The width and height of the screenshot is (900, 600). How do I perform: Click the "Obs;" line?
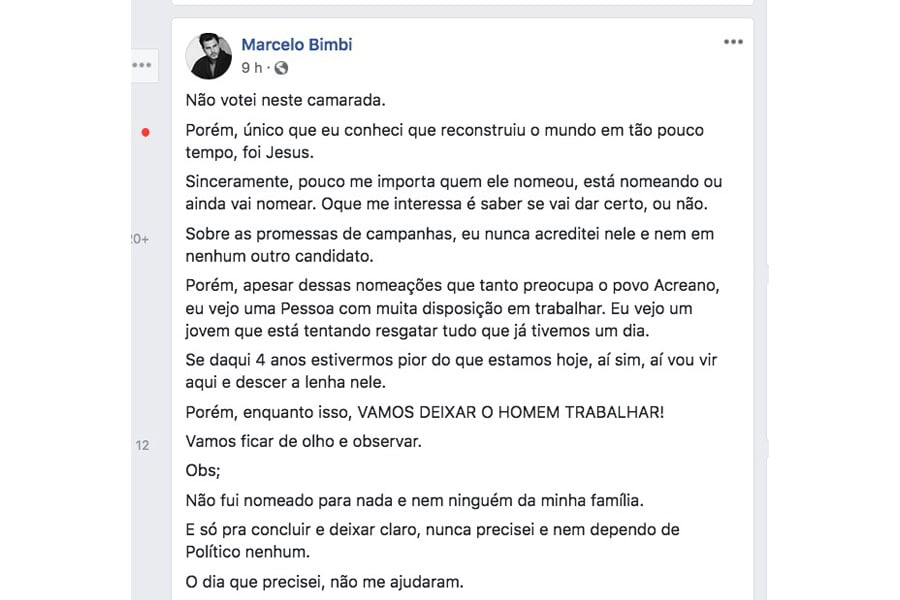[201, 470]
